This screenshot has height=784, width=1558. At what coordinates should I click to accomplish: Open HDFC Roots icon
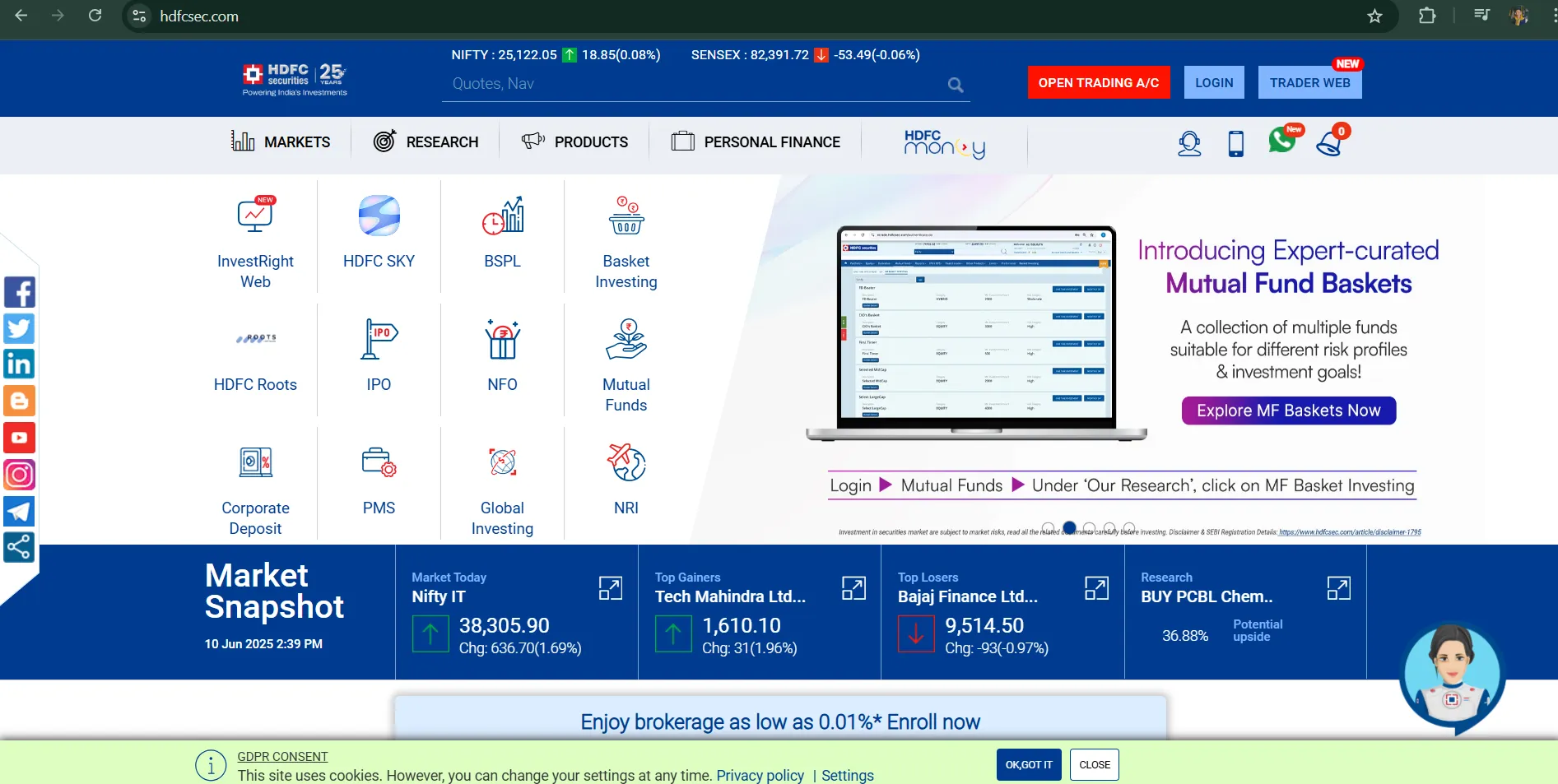click(256, 338)
